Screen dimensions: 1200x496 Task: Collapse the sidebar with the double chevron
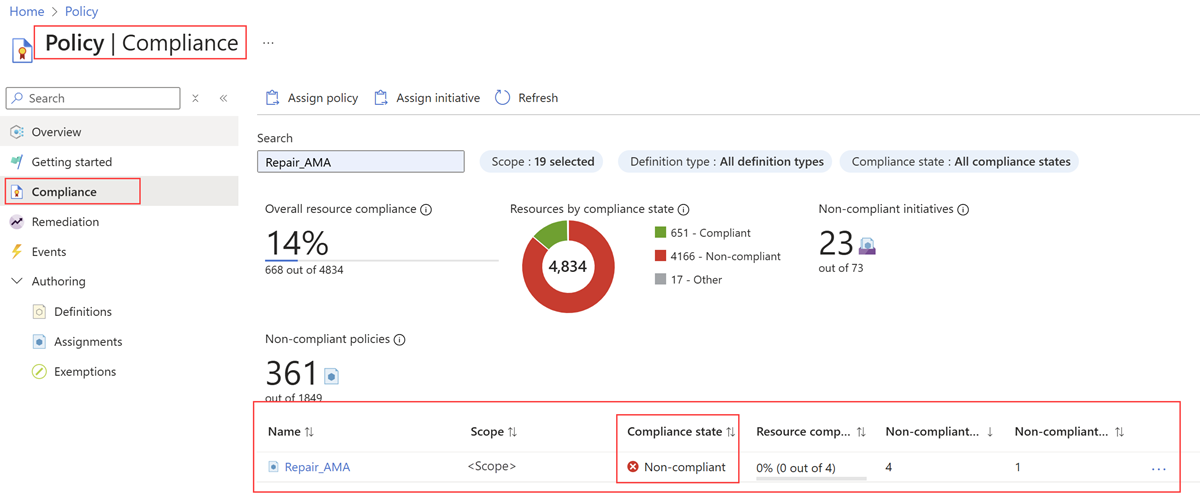[223, 98]
